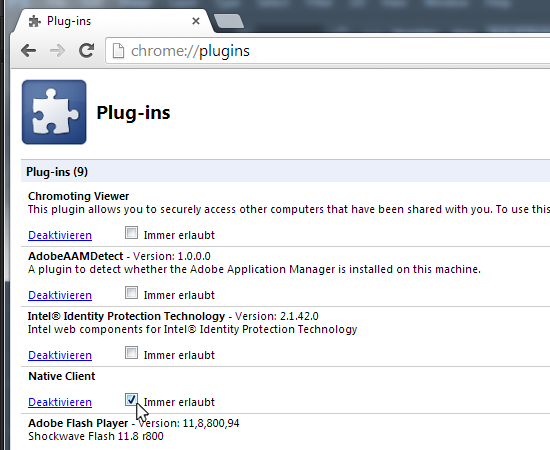Viewport: 550px width, 450px height.
Task: Click the Adobe Application Manager description text
Action: click(254, 269)
